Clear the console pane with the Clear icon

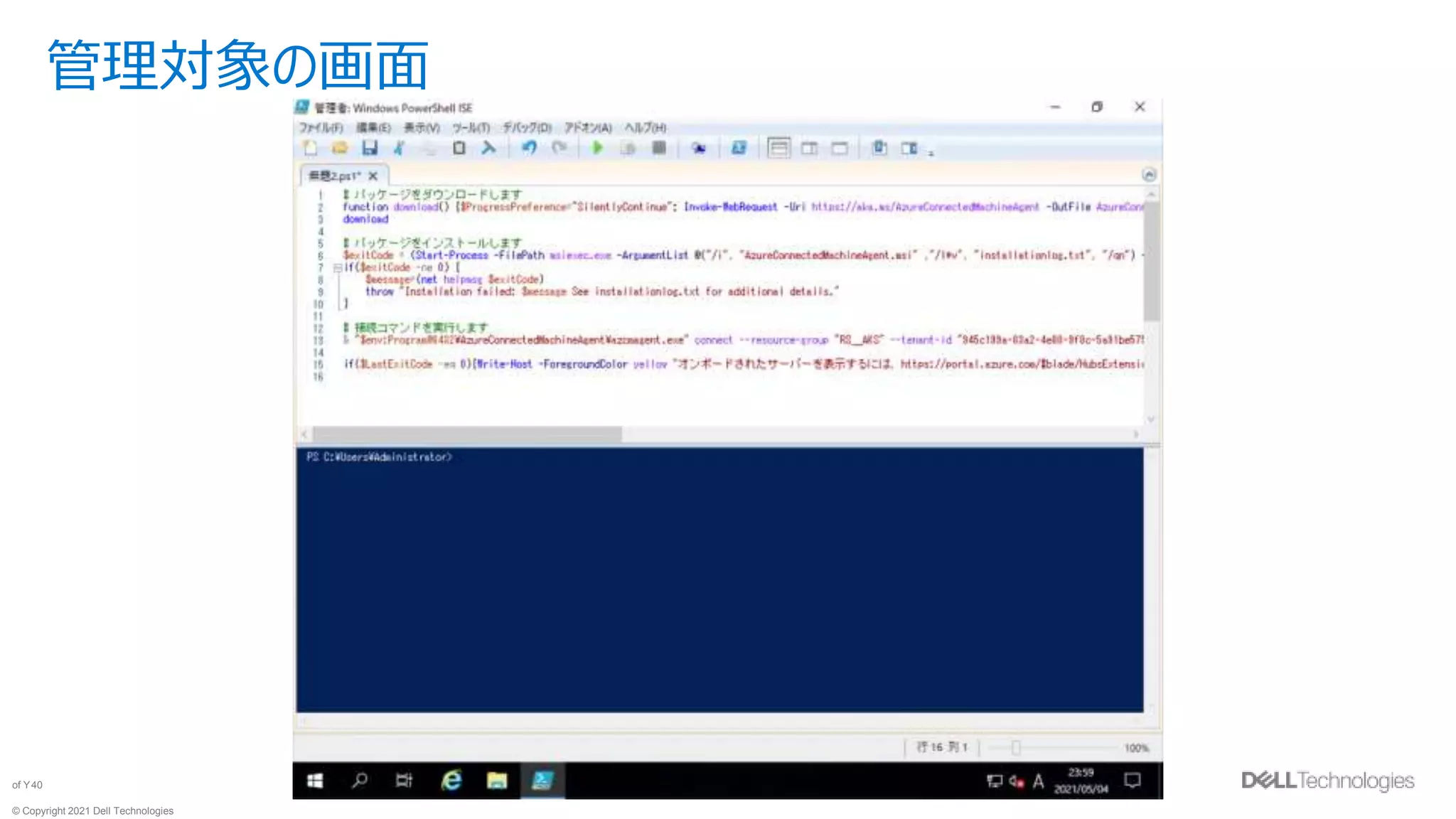[x=489, y=148]
